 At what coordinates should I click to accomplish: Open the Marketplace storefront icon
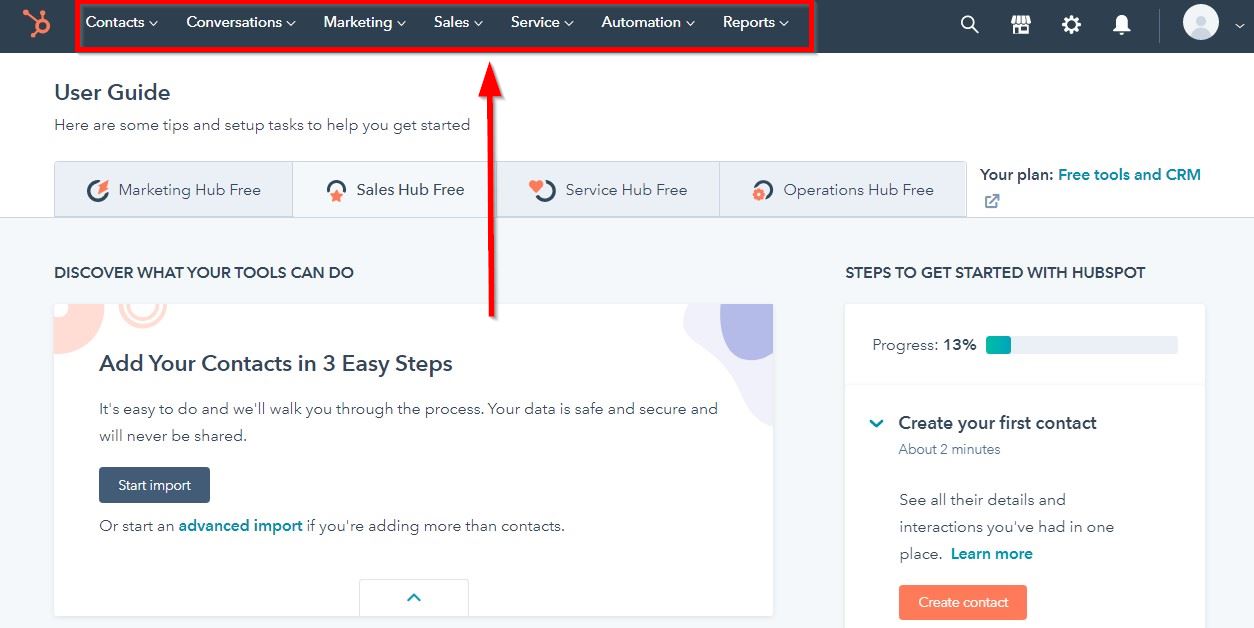click(1021, 25)
